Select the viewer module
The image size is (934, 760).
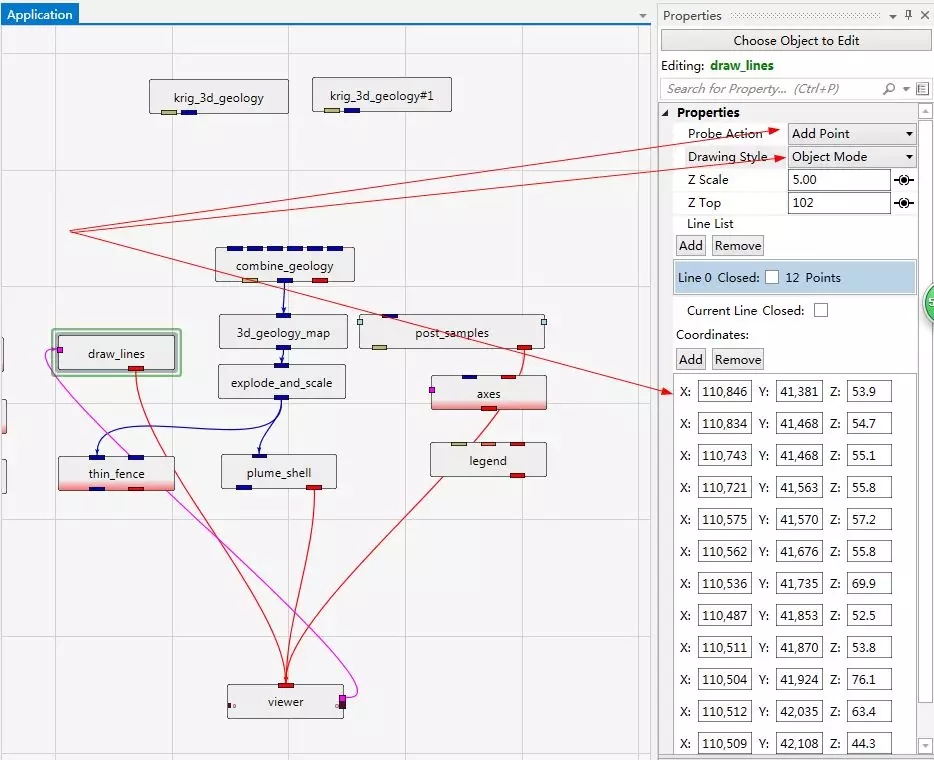click(x=285, y=701)
